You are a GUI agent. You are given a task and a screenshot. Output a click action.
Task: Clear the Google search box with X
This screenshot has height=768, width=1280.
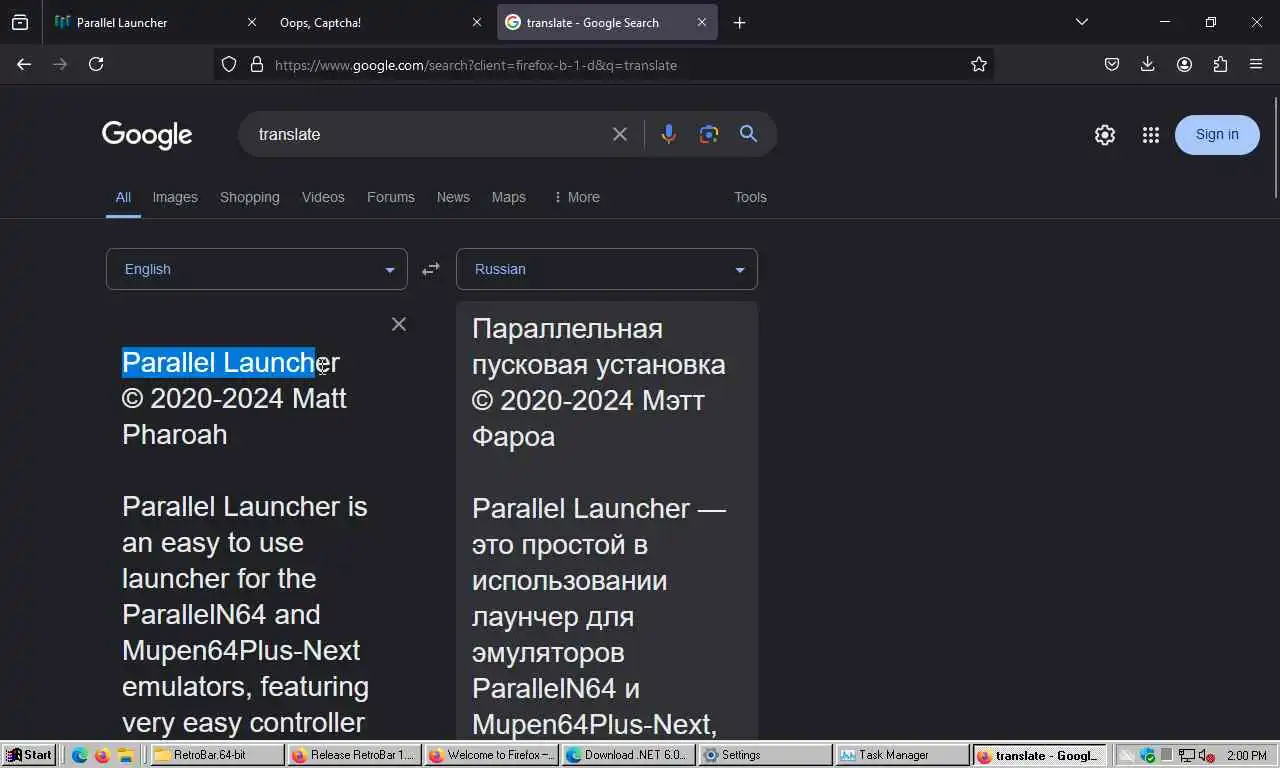(620, 134)
